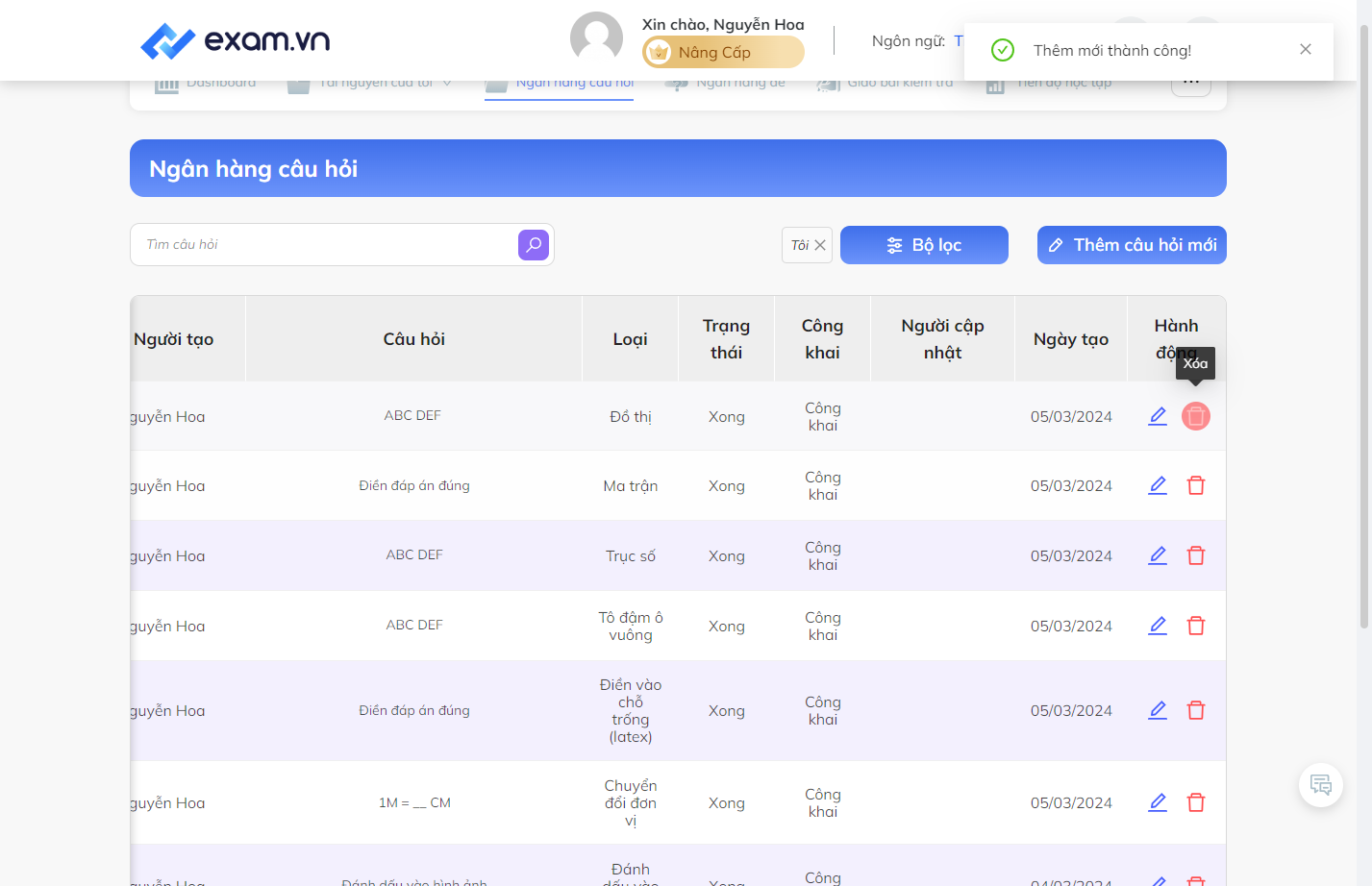Image resolution: width=1372 pixels, height=886 pixels.
Task: Click the 'Xin chào, Nguyễn Hoa' greeting
Action: coord(723,25)
